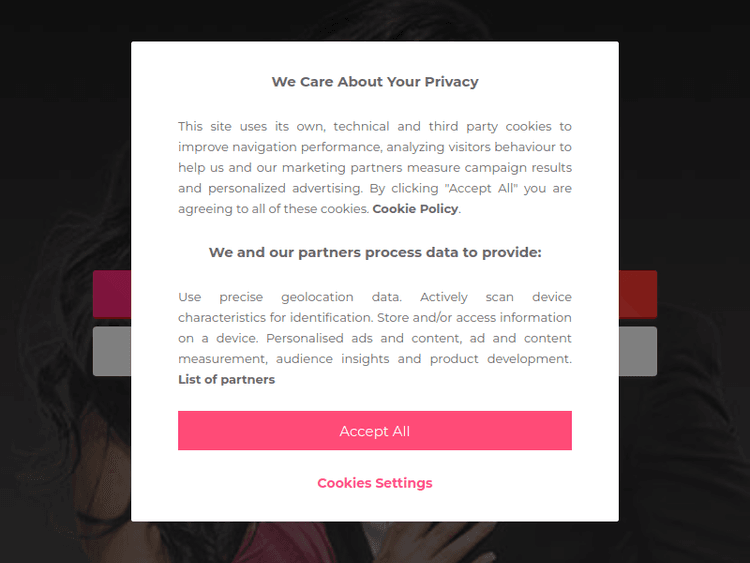
Task: Open Cookies Settings
Action: pos(375,483)
